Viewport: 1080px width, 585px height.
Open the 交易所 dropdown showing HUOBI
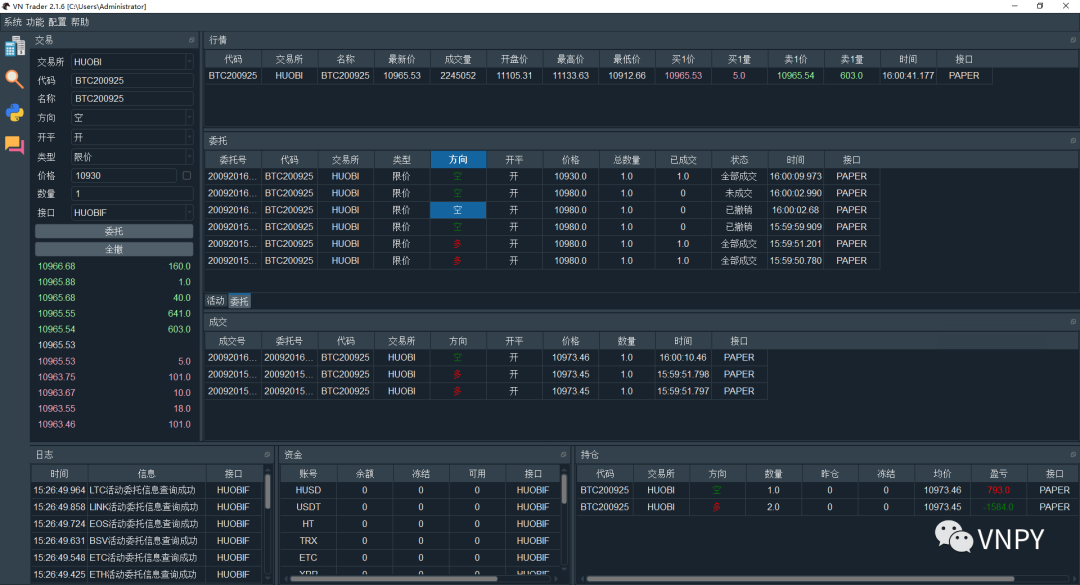tap(132, 61)
